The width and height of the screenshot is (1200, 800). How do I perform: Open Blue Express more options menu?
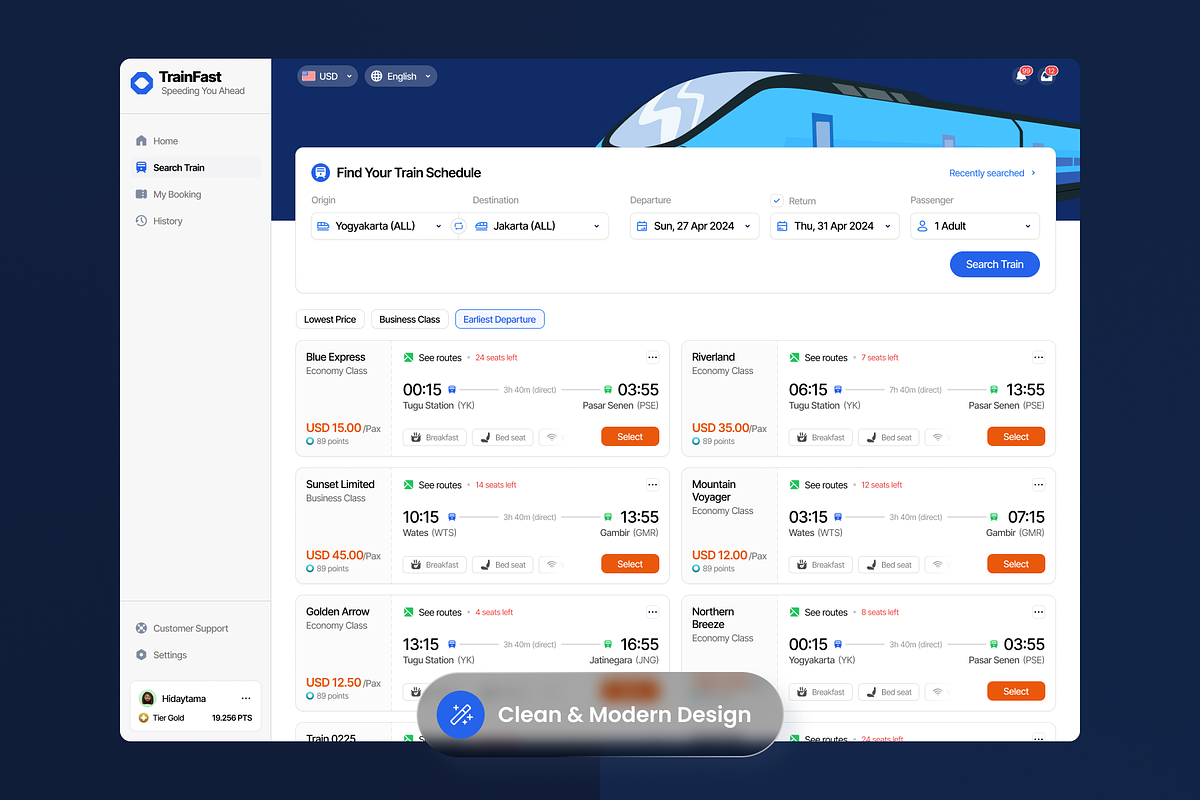(x=652, y=357)
